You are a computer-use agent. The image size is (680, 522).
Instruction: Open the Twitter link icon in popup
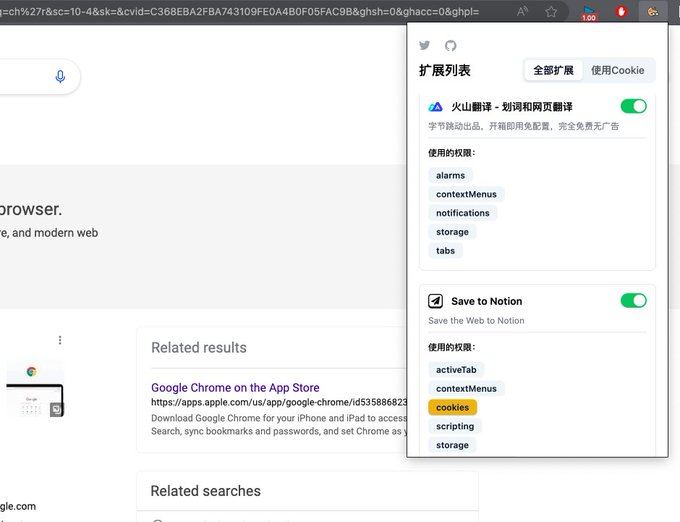[425, 45]
